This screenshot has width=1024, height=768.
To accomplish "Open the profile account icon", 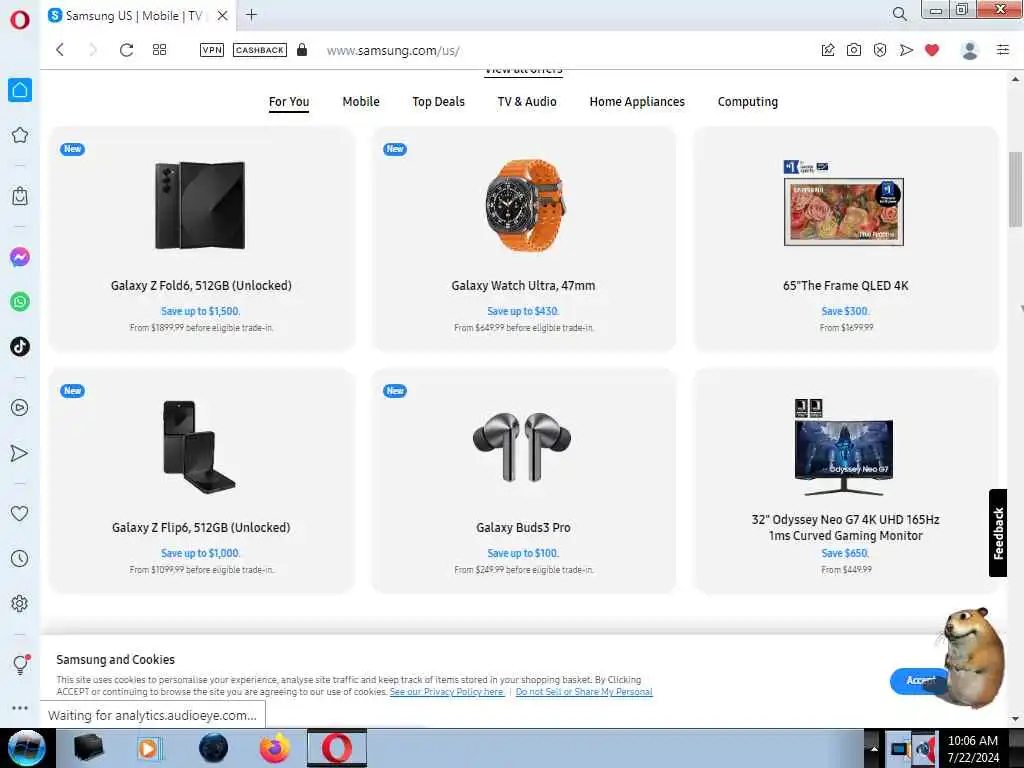I will [x=970, y=50].
